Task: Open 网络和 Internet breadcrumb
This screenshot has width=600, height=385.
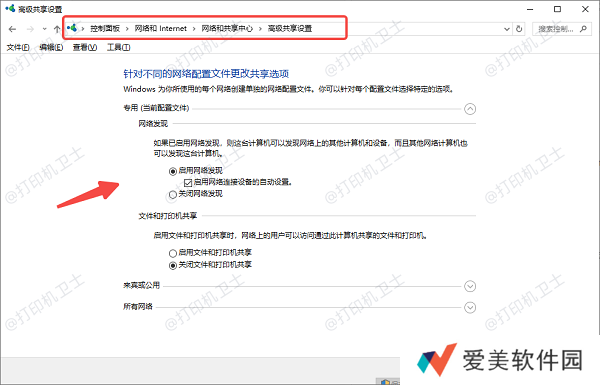Action: (x=161, y=28)
